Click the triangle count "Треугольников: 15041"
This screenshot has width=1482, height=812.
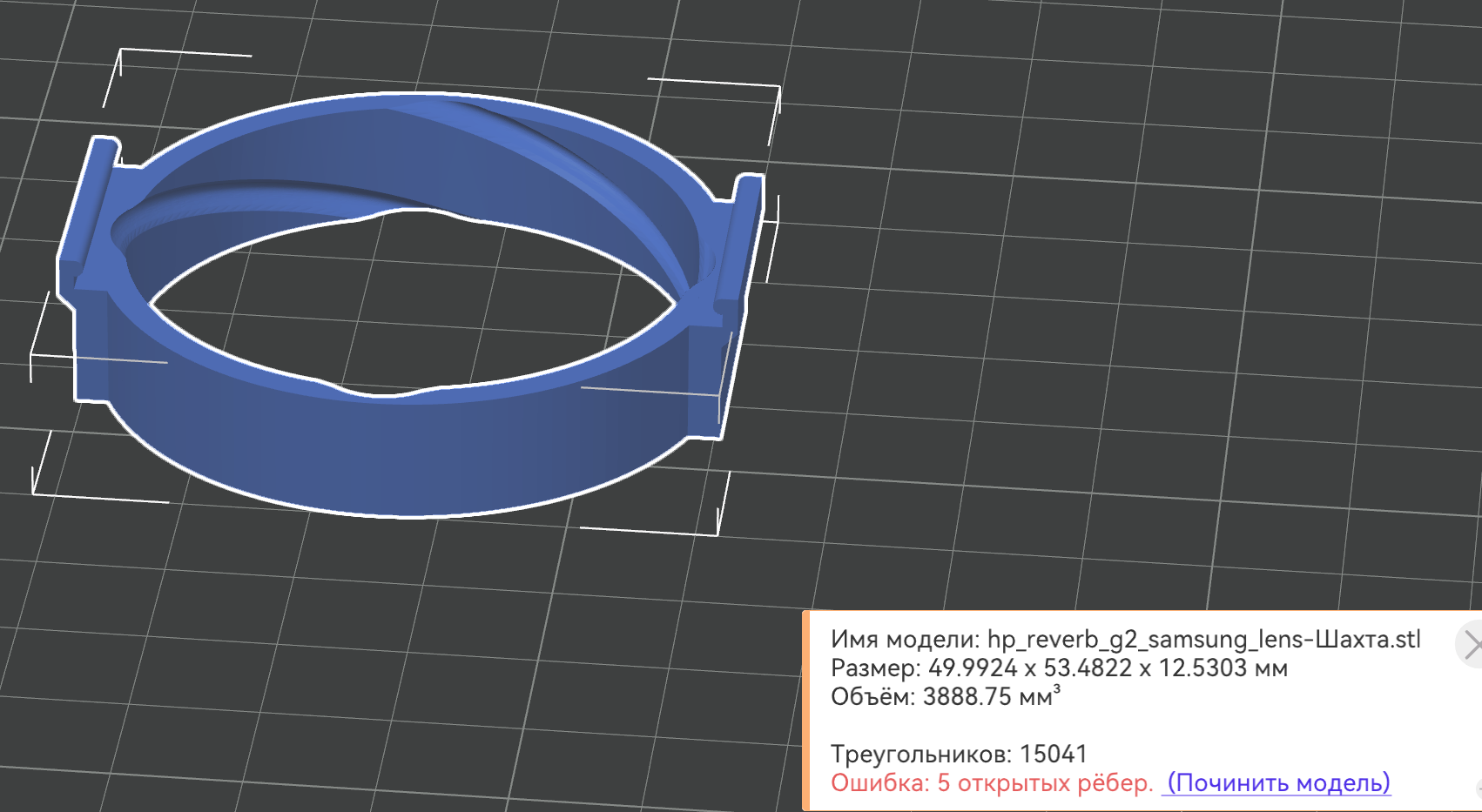(959, 754)
